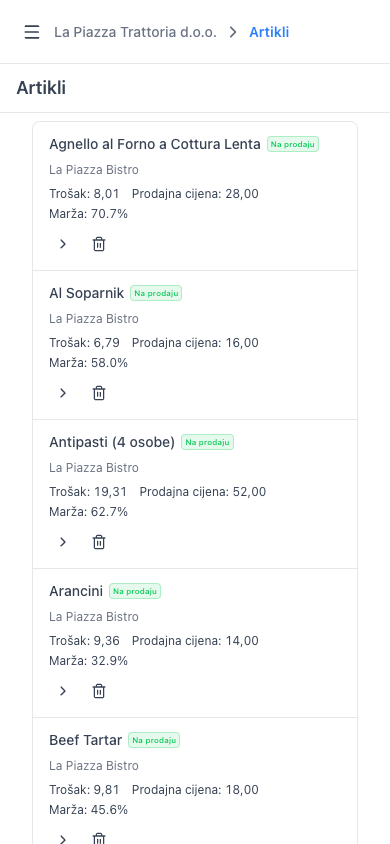Image resolution: width=390 pixels, height=844 pixels.
Task: Select the Artikli breadcrumb link
Action: [x=269, y=32]
